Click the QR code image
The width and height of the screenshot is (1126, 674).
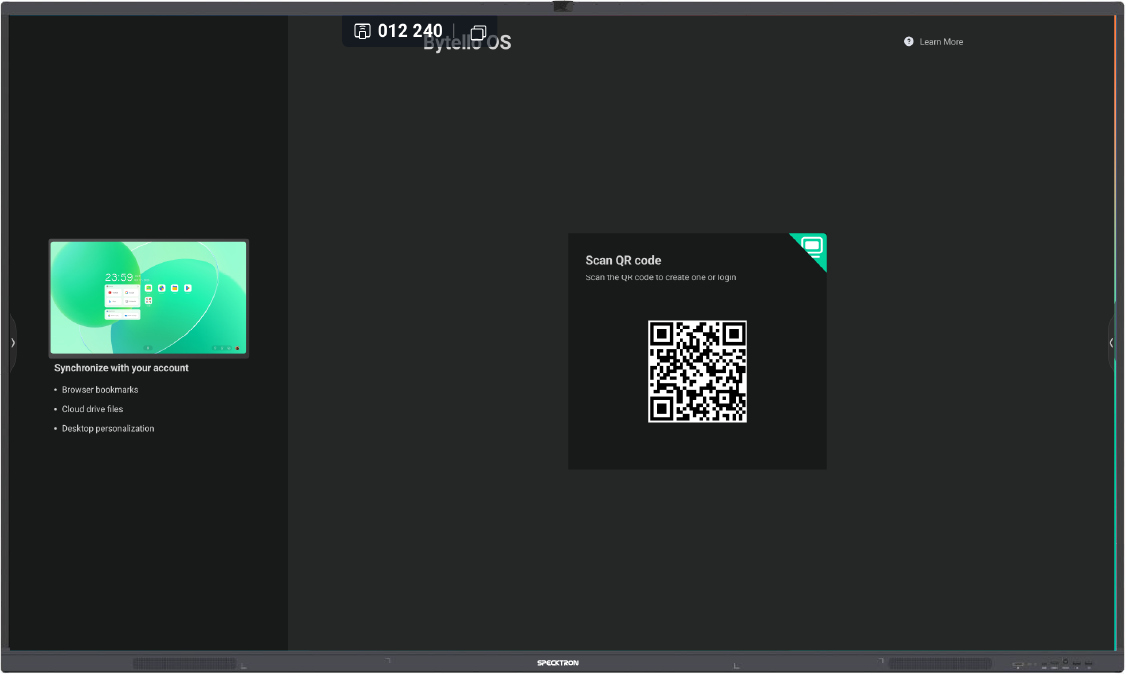697,371
